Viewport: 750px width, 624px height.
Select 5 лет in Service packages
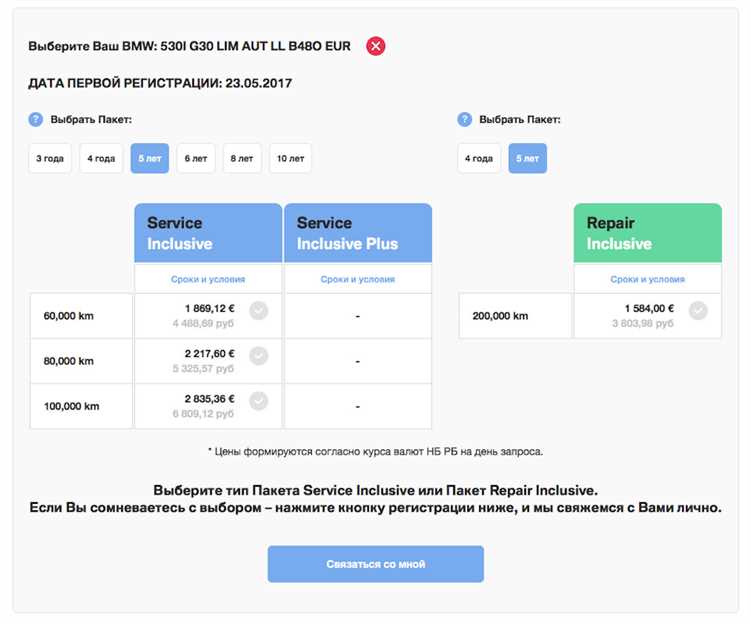150,158
